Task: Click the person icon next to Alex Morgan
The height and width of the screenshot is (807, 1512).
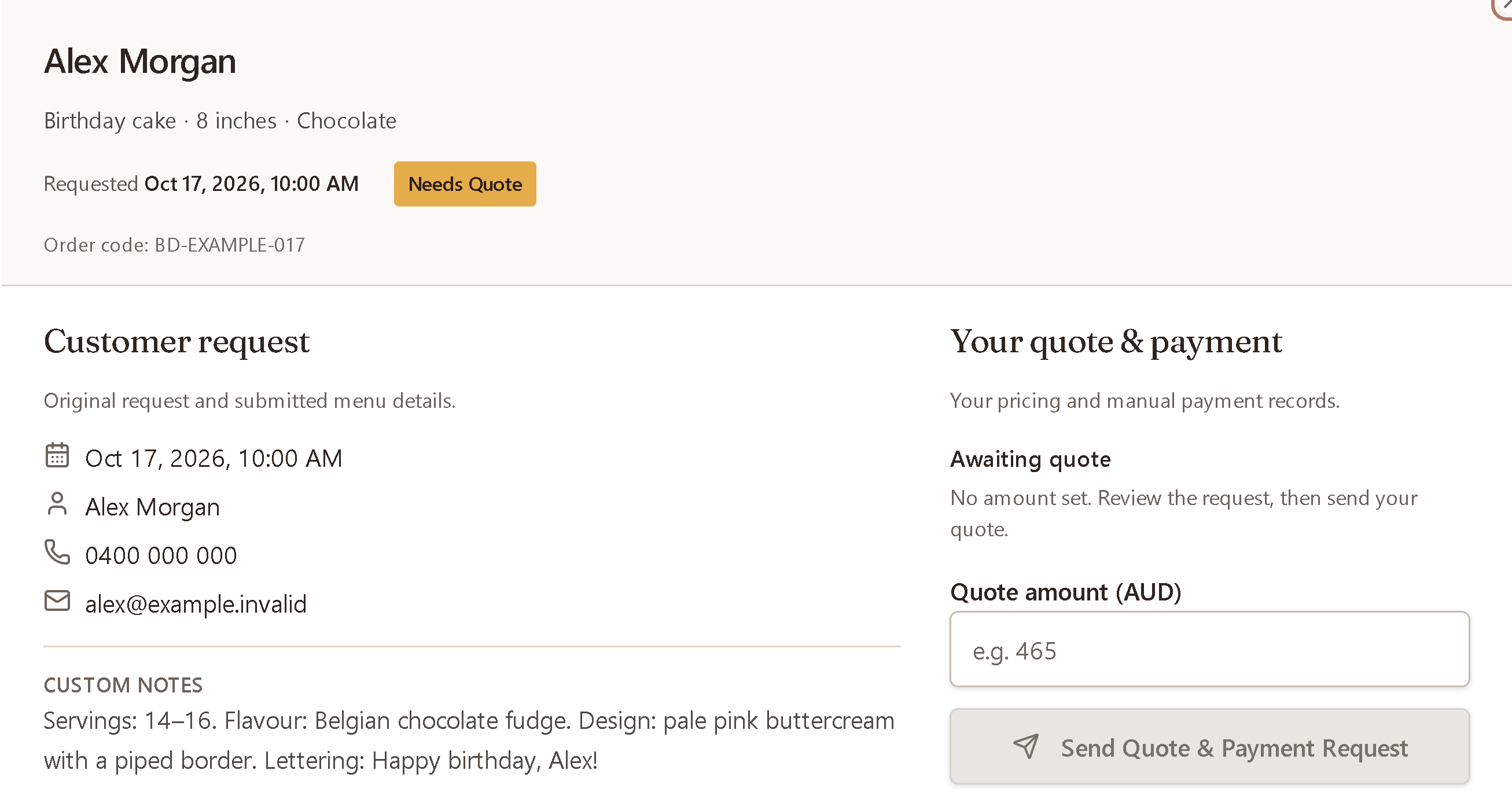Action: [x=57, y=504]
